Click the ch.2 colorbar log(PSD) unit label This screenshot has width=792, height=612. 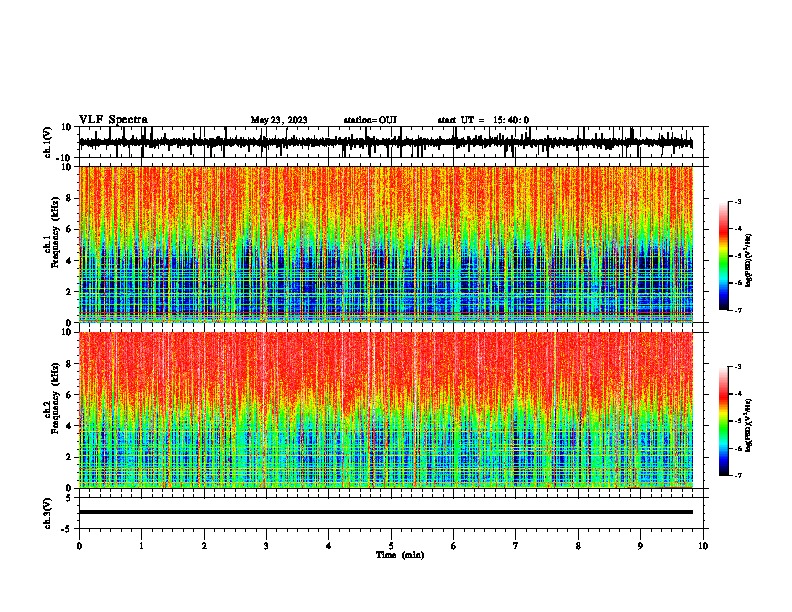pos(749,425)
